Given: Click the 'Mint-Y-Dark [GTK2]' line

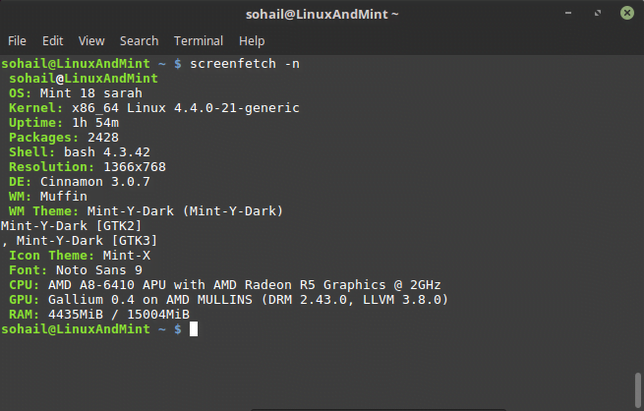Looking at the screenshot, I should point(71,226).
